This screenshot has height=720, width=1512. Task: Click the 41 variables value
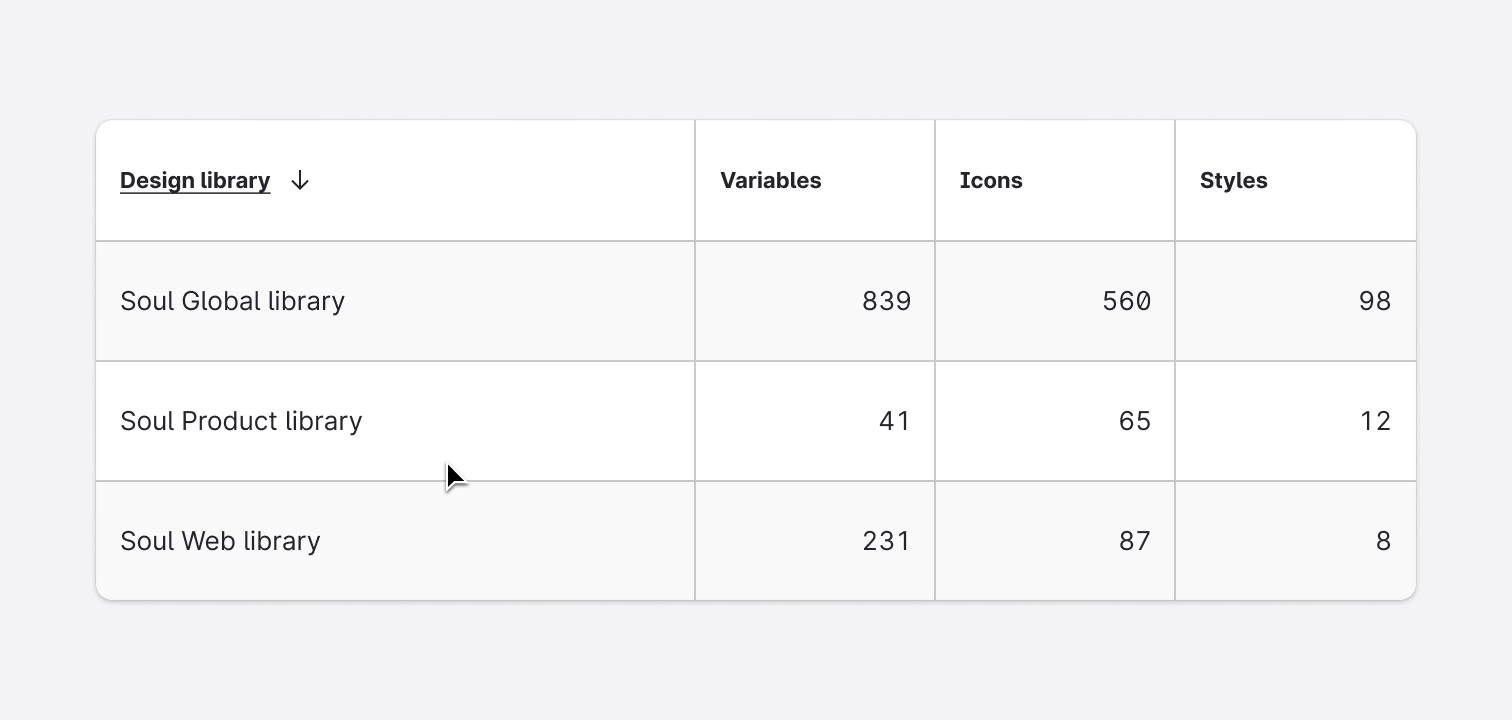[894, 421]
